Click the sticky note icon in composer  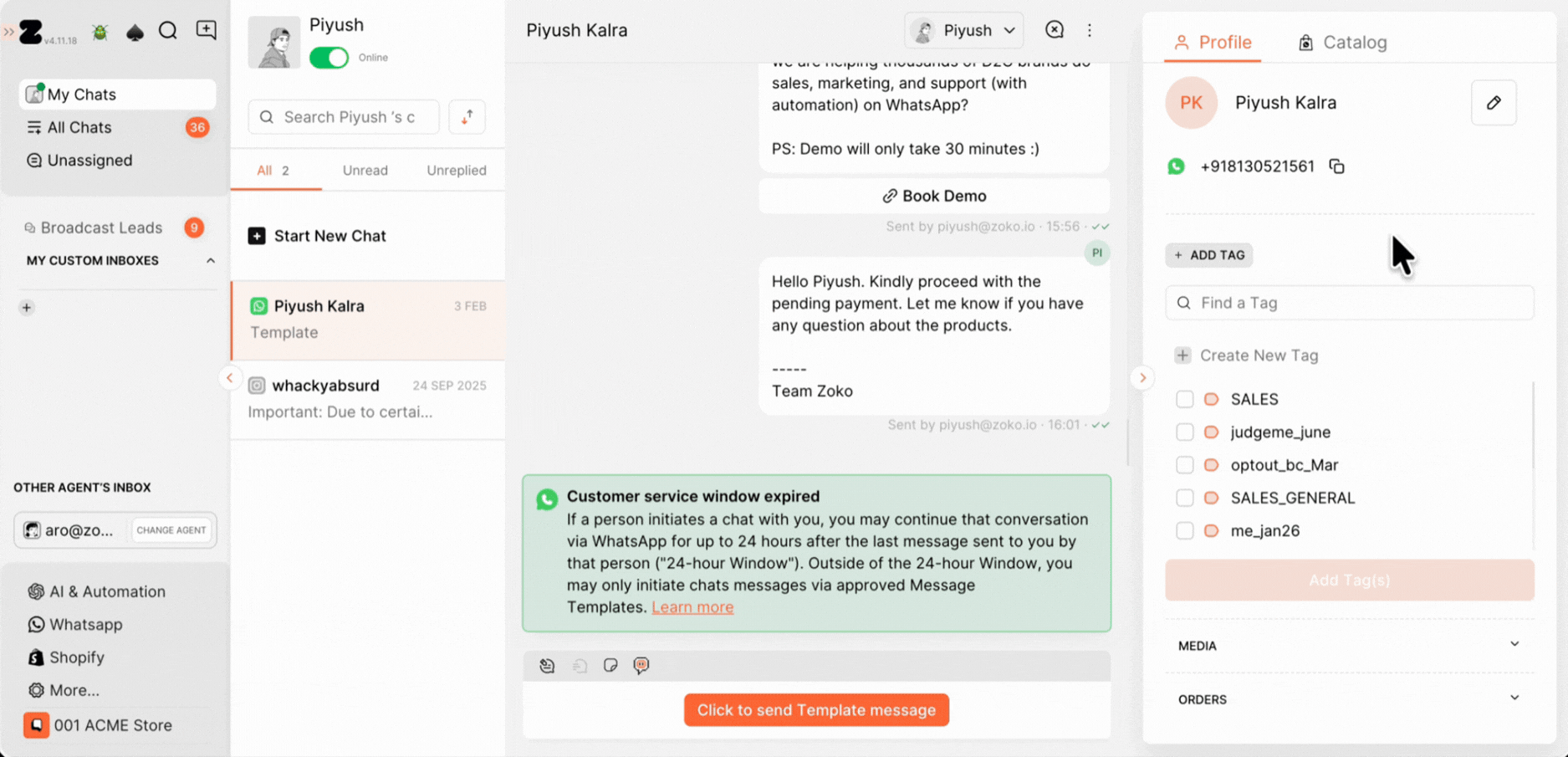click(610, 666)
